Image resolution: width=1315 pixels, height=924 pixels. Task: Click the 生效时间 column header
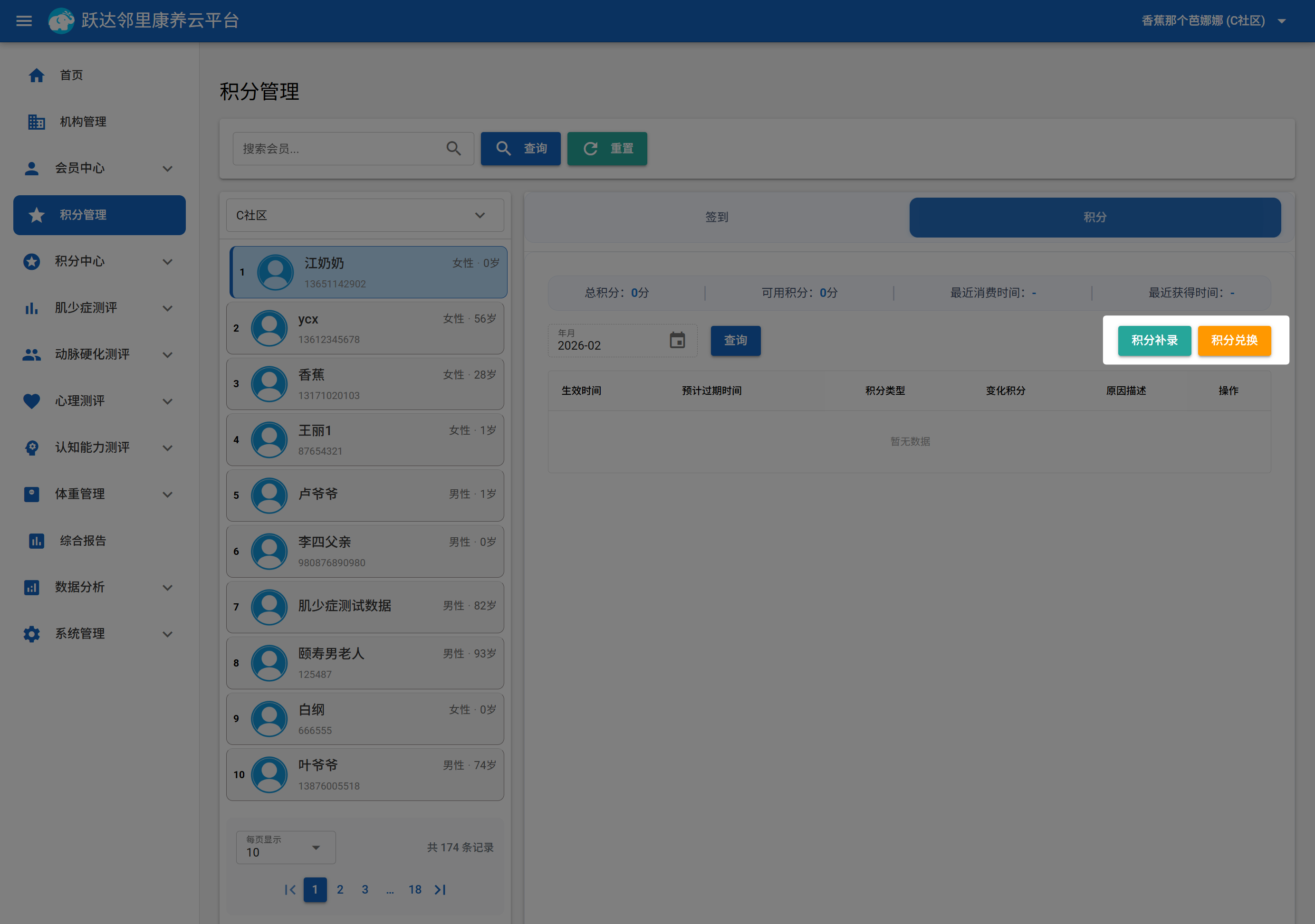[x=581, y=391]
